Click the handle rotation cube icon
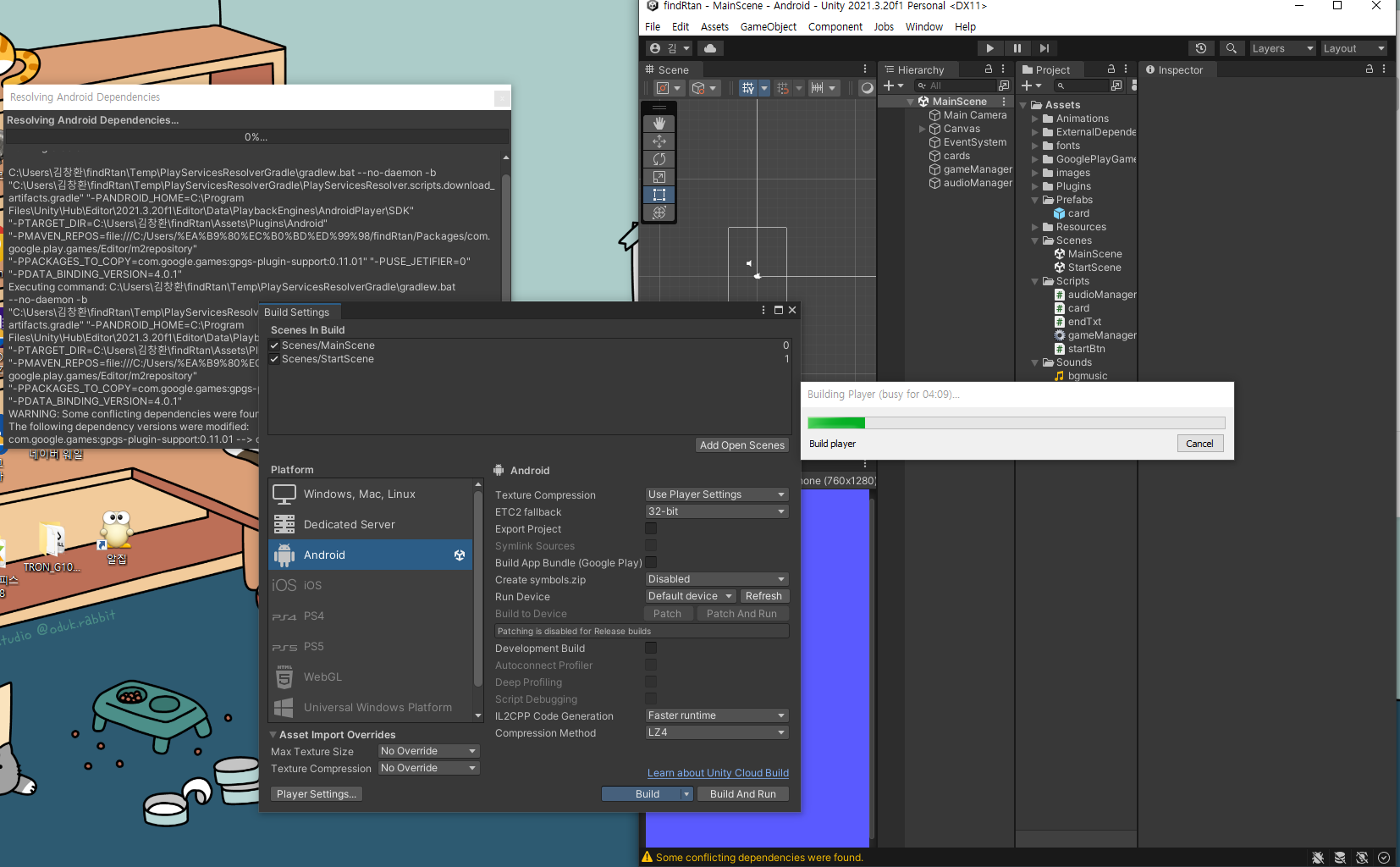 [x=697, y=88]
